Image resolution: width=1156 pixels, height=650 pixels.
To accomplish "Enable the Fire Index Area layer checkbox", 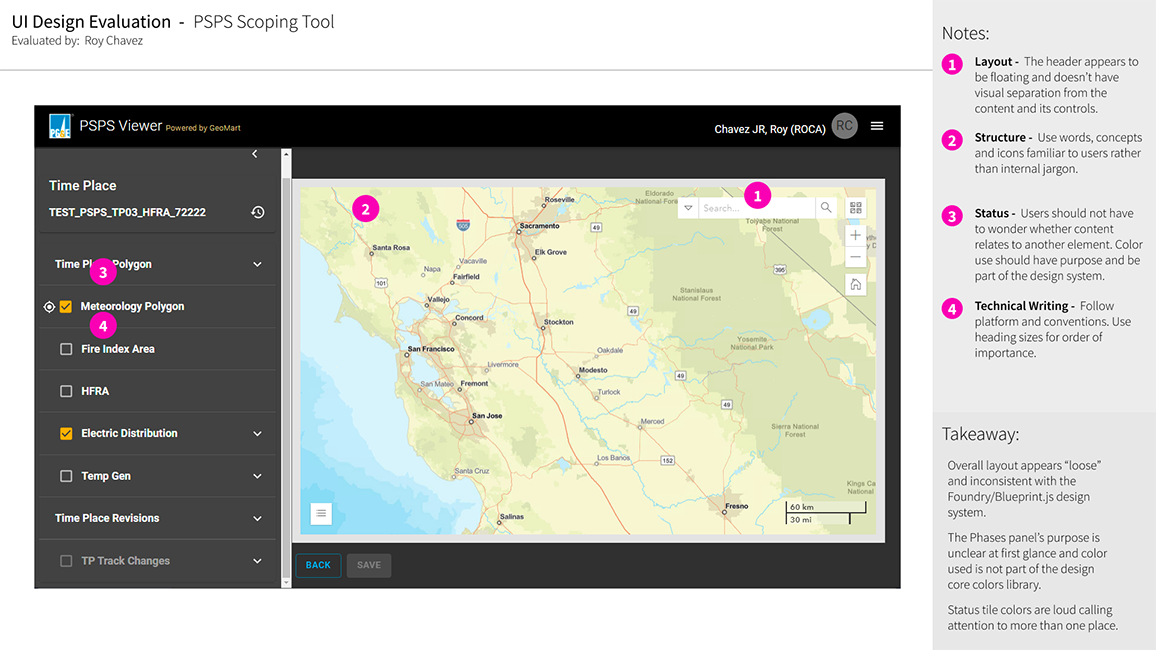I will [68, 348].
